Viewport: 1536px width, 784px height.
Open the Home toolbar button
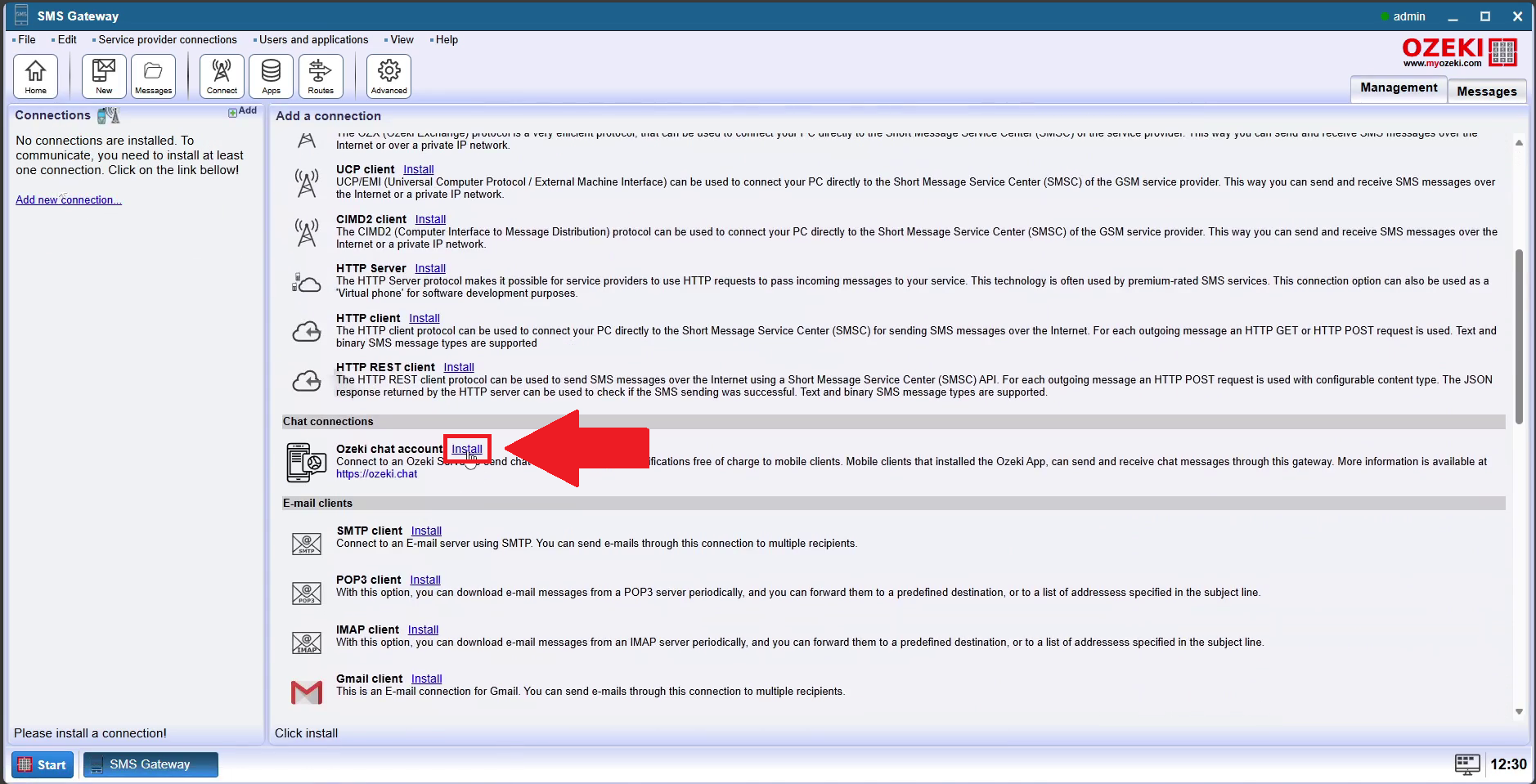coord(36,77)
